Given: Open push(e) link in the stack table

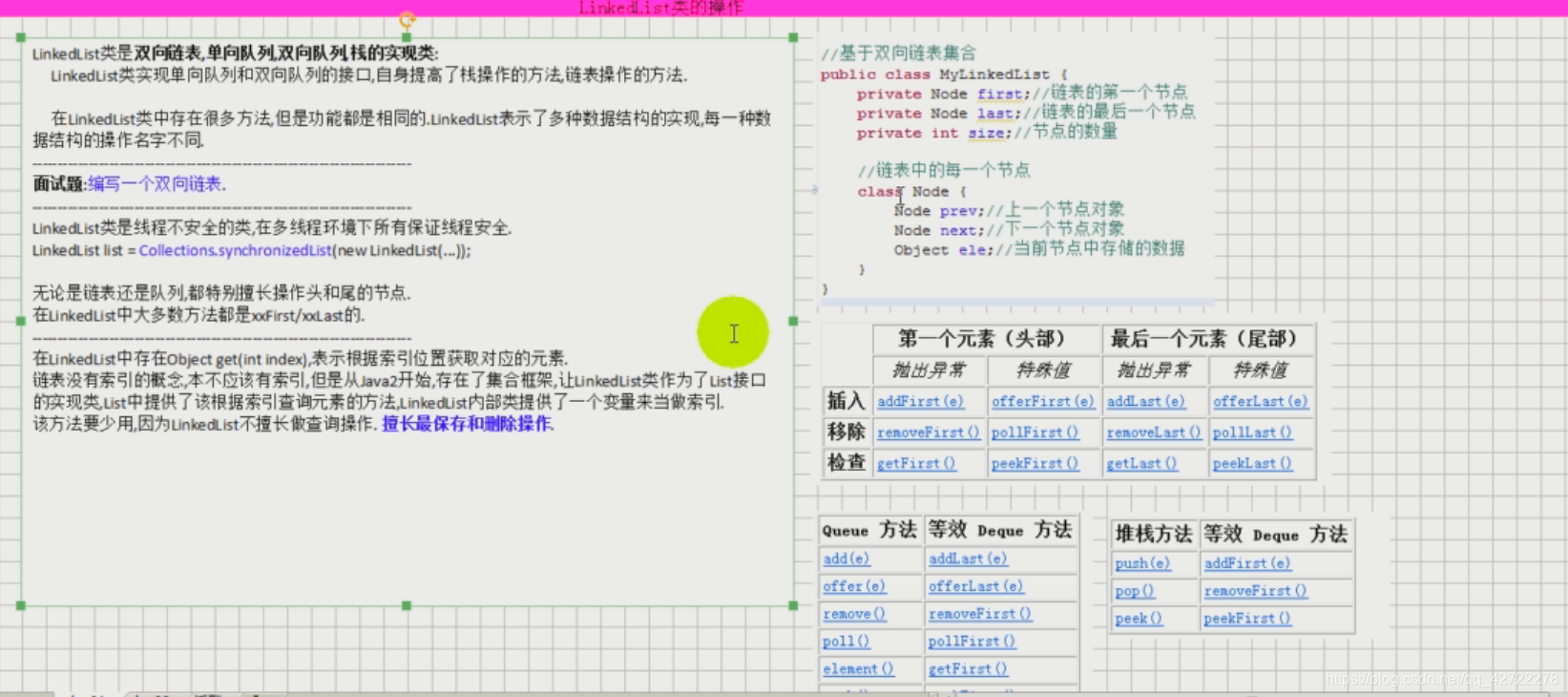Looking at the screenshot, I should coord(1142,563).
